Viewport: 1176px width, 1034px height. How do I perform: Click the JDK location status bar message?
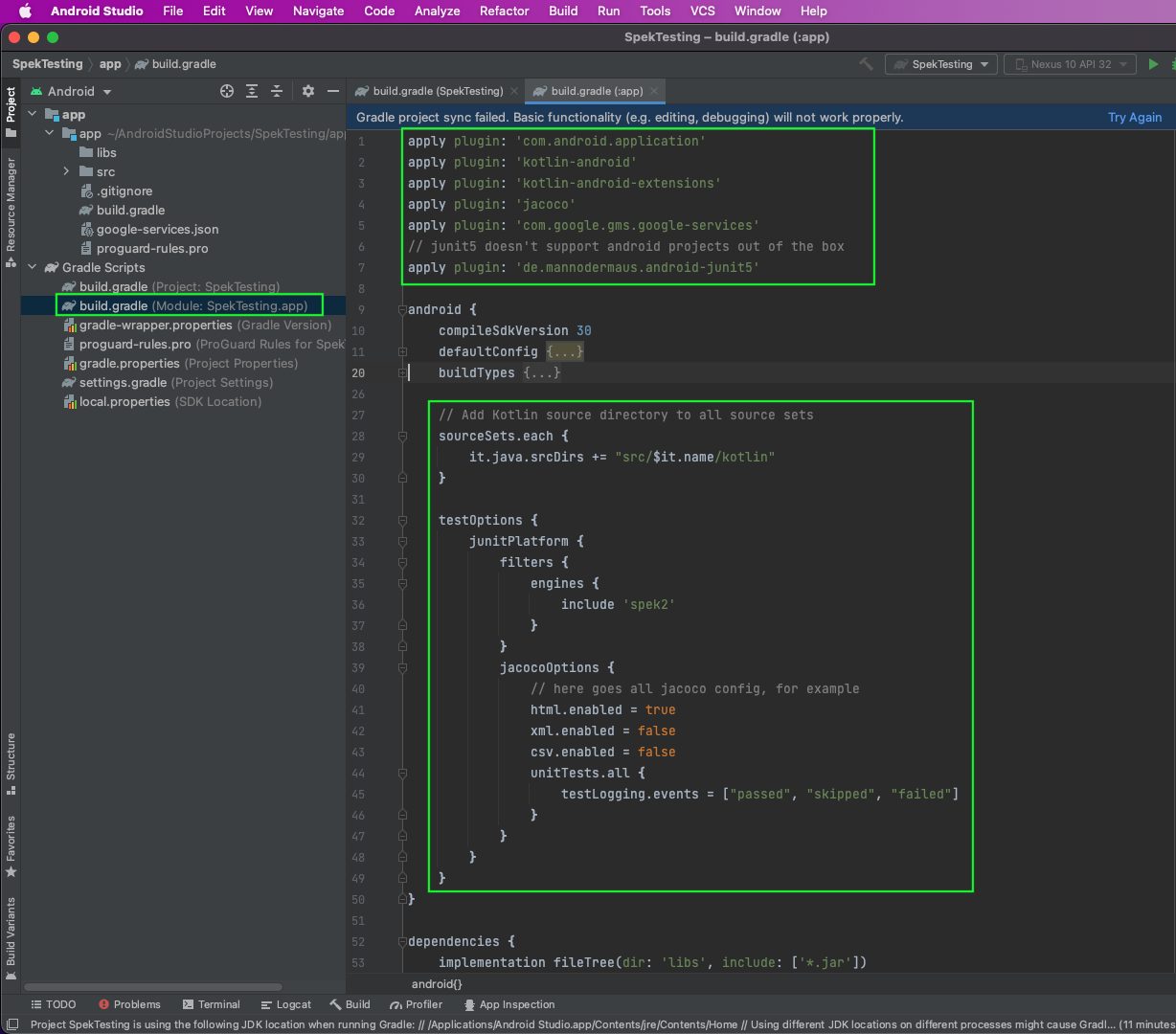pos(601,1024)
